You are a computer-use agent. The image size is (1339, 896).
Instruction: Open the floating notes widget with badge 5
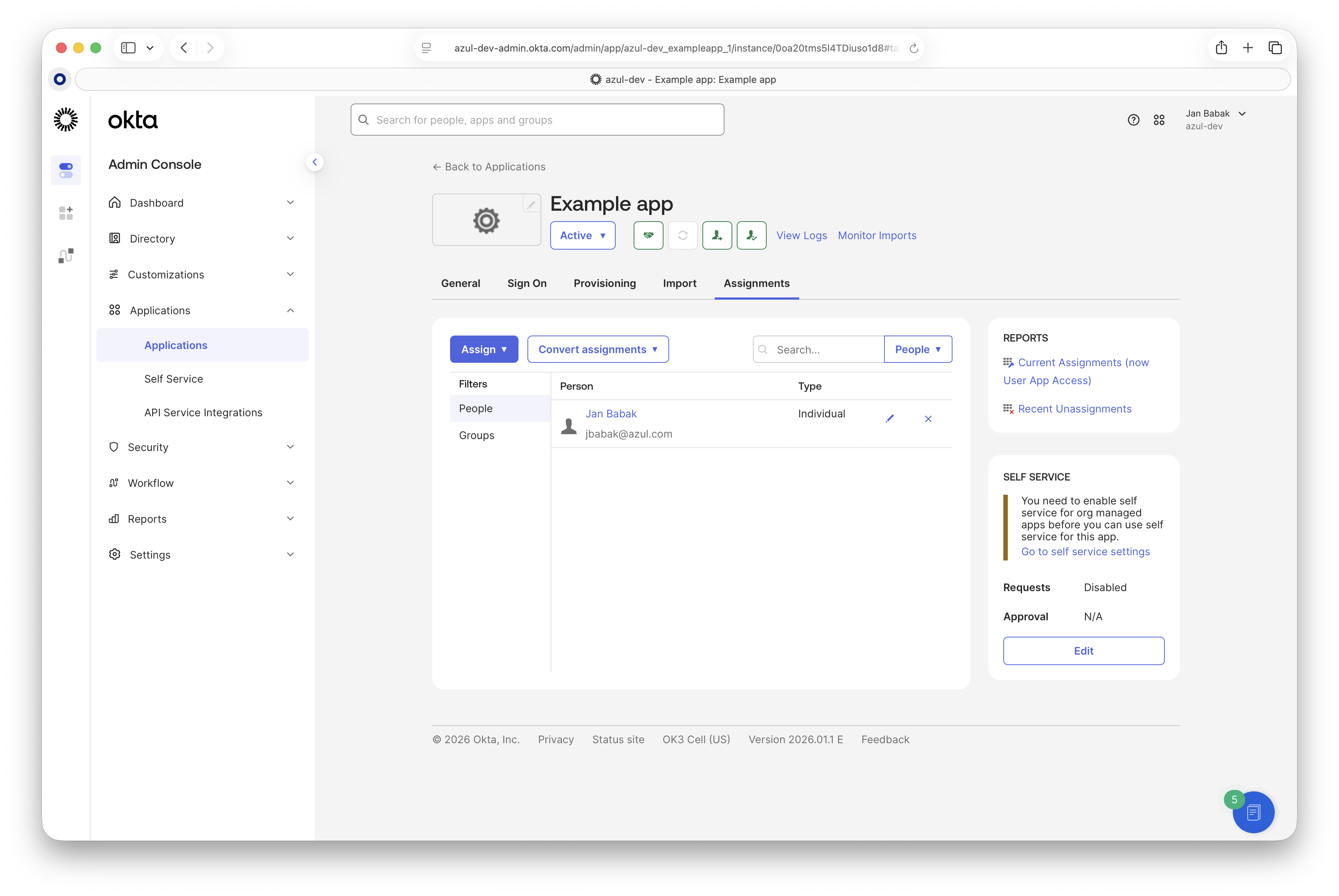click(x=1253, y=812)
